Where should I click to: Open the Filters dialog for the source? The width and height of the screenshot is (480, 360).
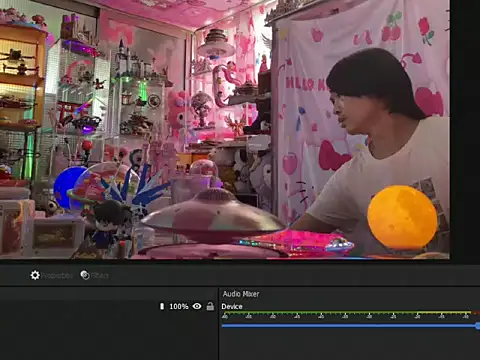click(x=95, y=275)
